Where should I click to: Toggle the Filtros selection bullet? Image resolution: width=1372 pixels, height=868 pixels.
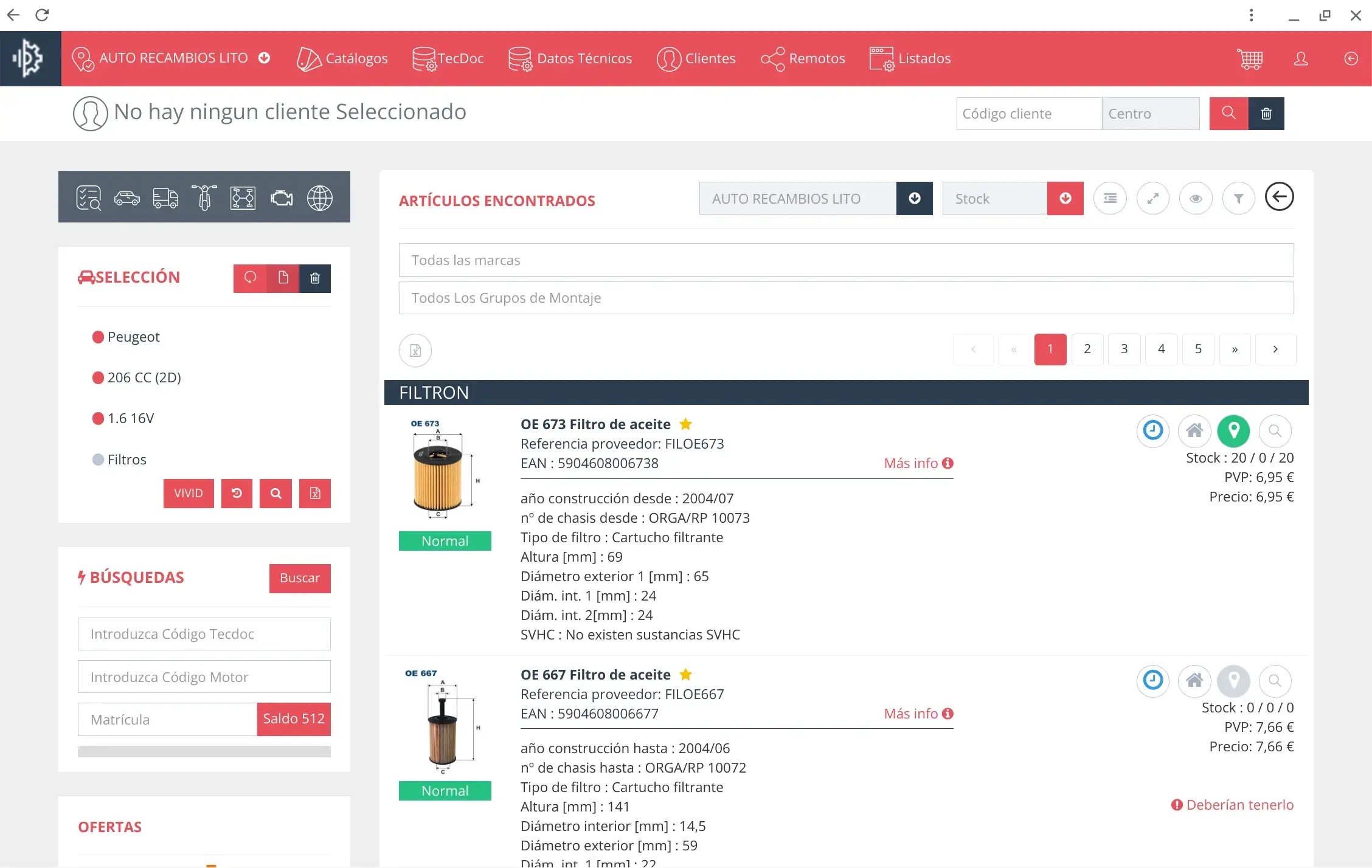tap(98, 460)
